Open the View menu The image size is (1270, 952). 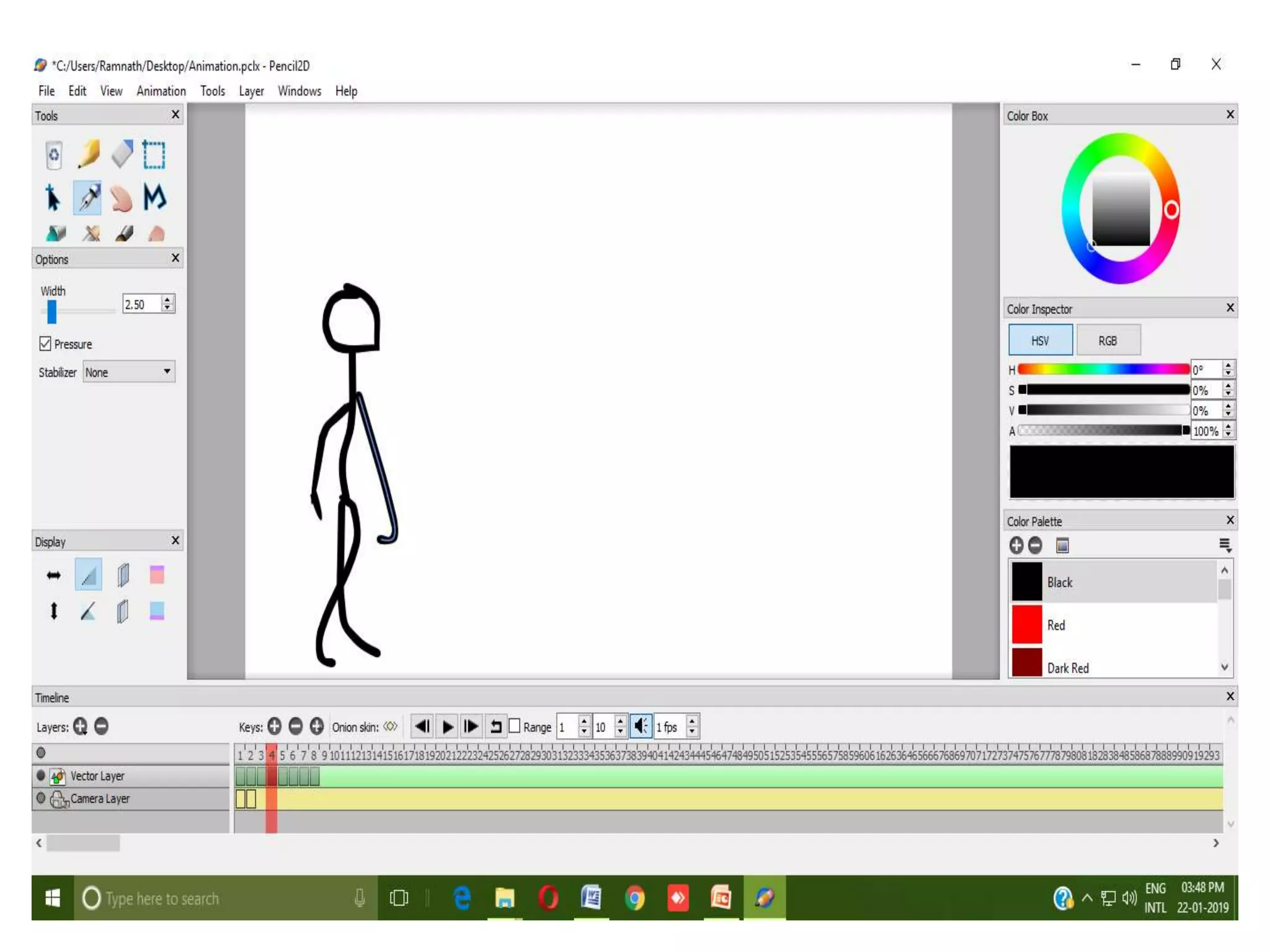112,91
